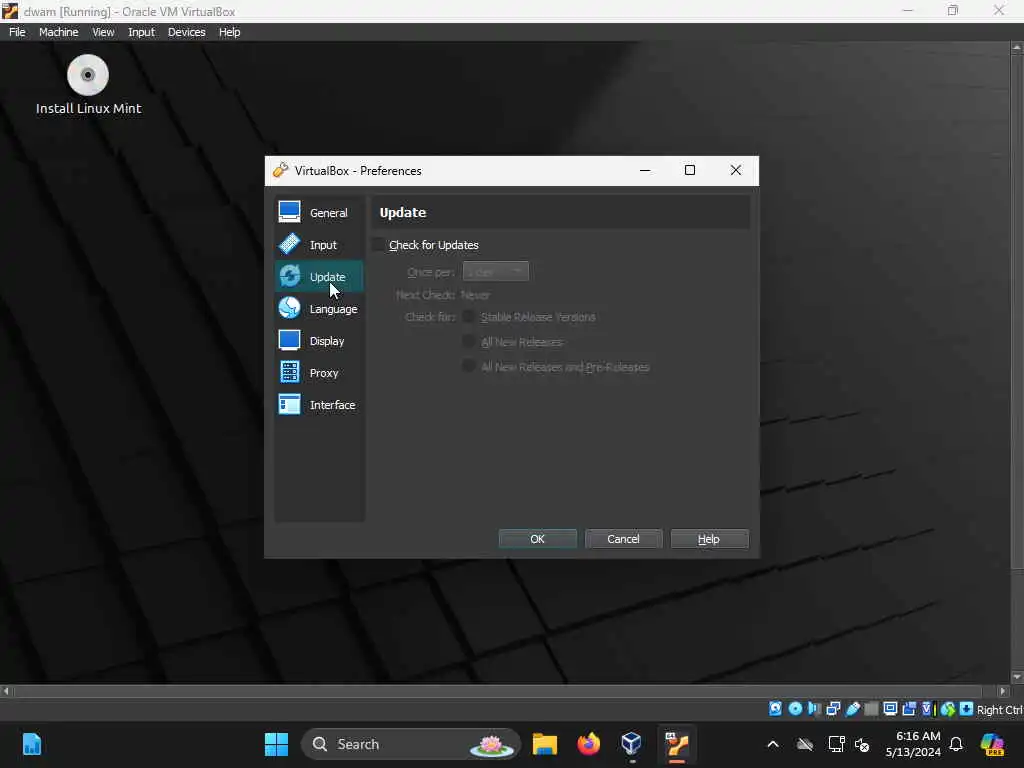Select the General category icon in Preferences
This screenshot has width=1024, height=768.
coord(289,212)
